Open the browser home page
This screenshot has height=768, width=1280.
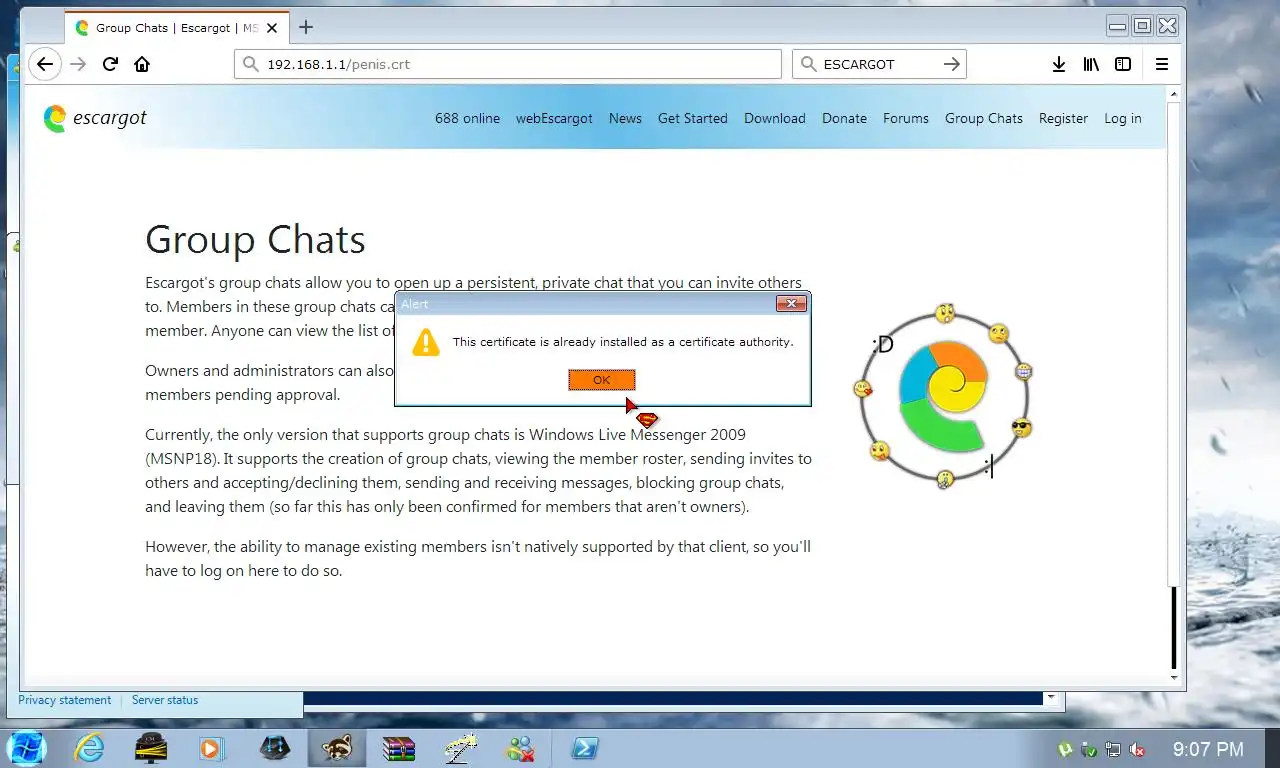(142, 64)
